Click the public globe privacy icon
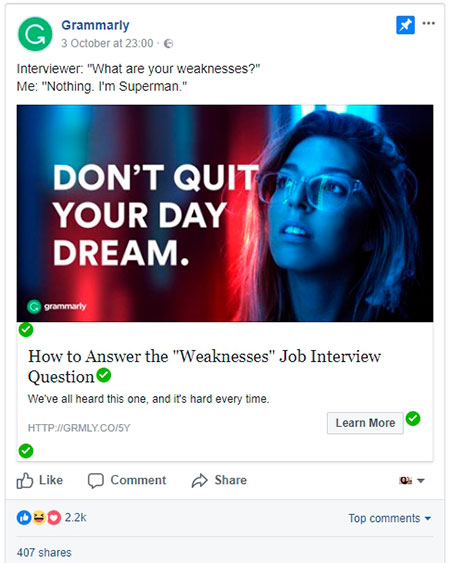450x563 pixels. [x=168, y=43]
